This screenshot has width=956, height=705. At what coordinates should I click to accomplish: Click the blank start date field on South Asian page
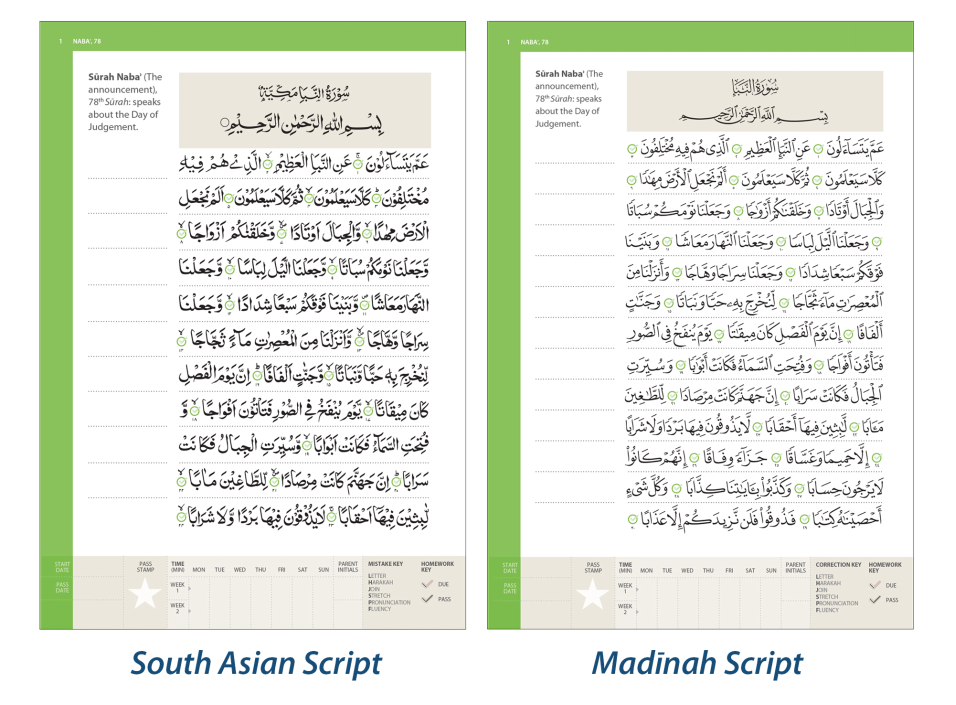pyautogui.click(x=98, y=567)
